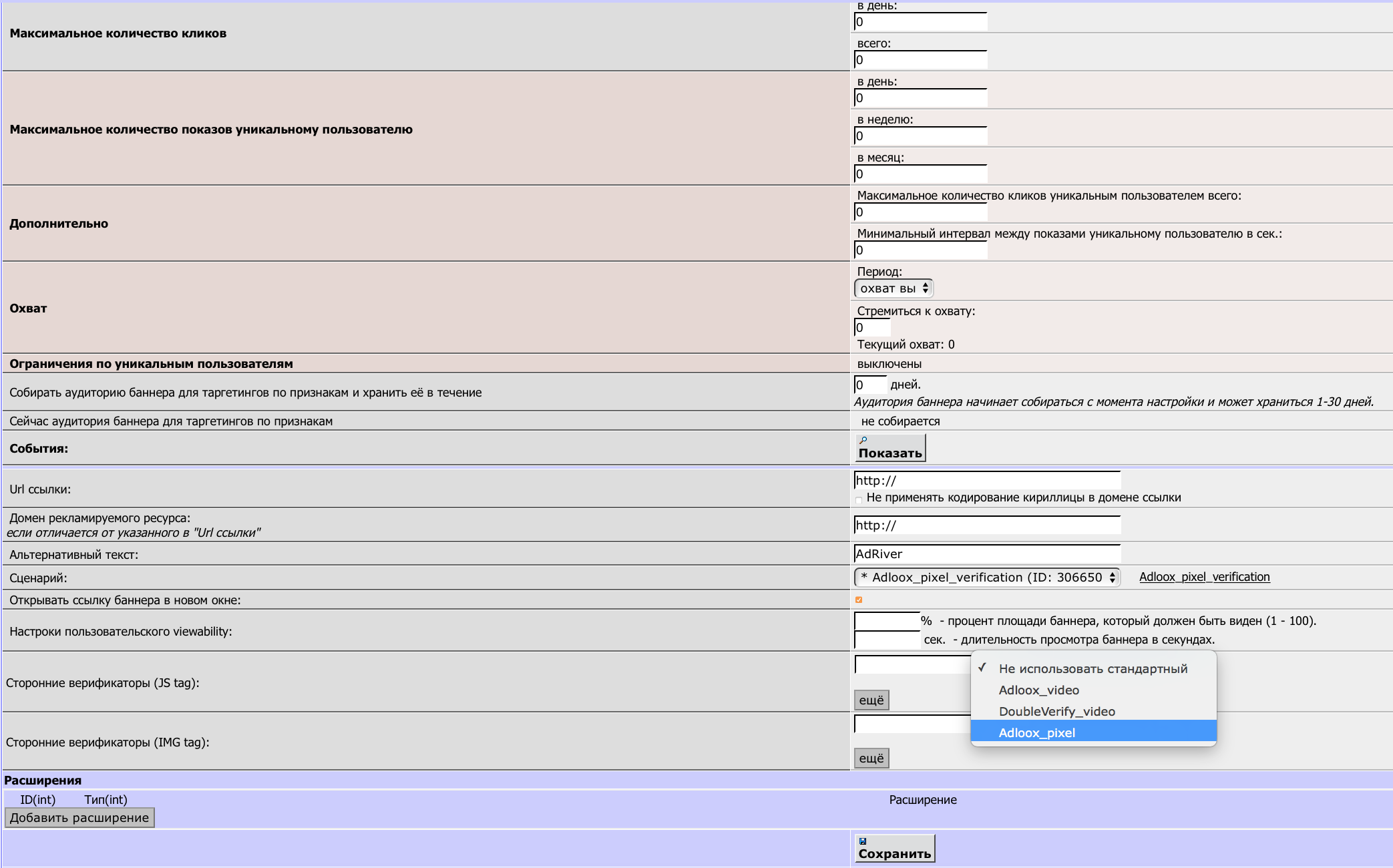This screenshot has height=868, width=1393.
Task: Click the floppy disk icon on Сохранить
Action: click(x=863, y=841)
